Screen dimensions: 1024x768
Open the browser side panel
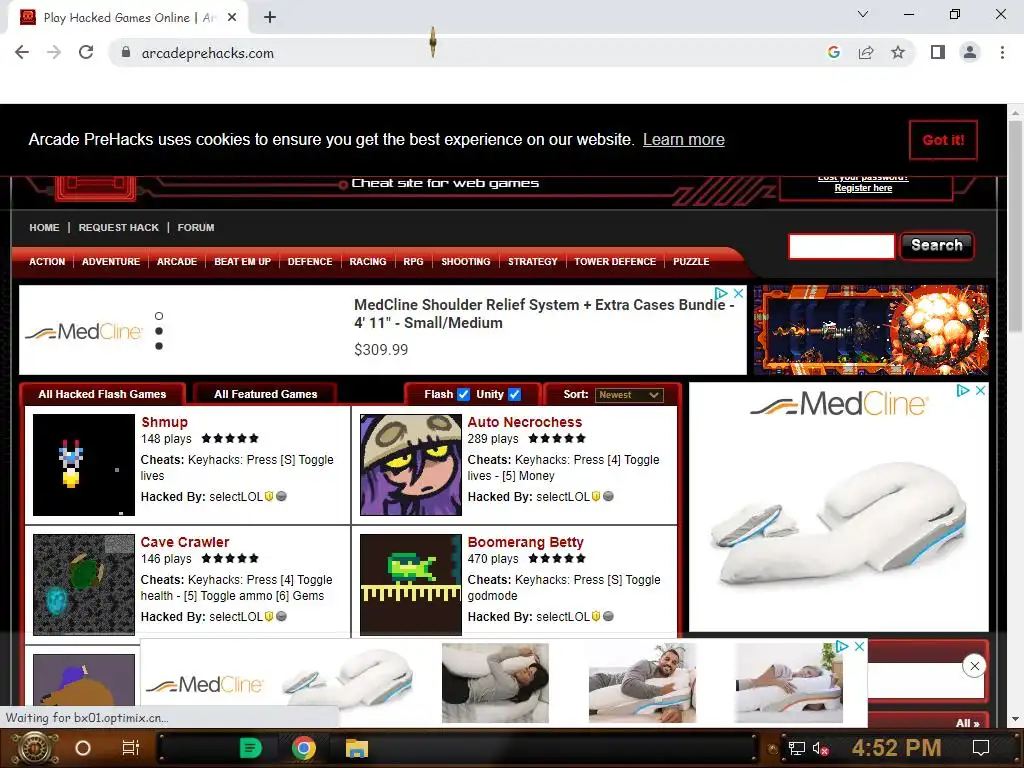(x=938, y=53)
